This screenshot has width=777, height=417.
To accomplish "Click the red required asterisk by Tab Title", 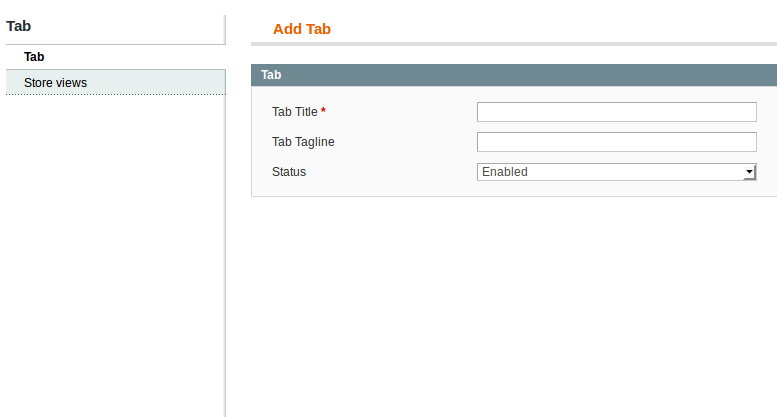I will point(323,111).
